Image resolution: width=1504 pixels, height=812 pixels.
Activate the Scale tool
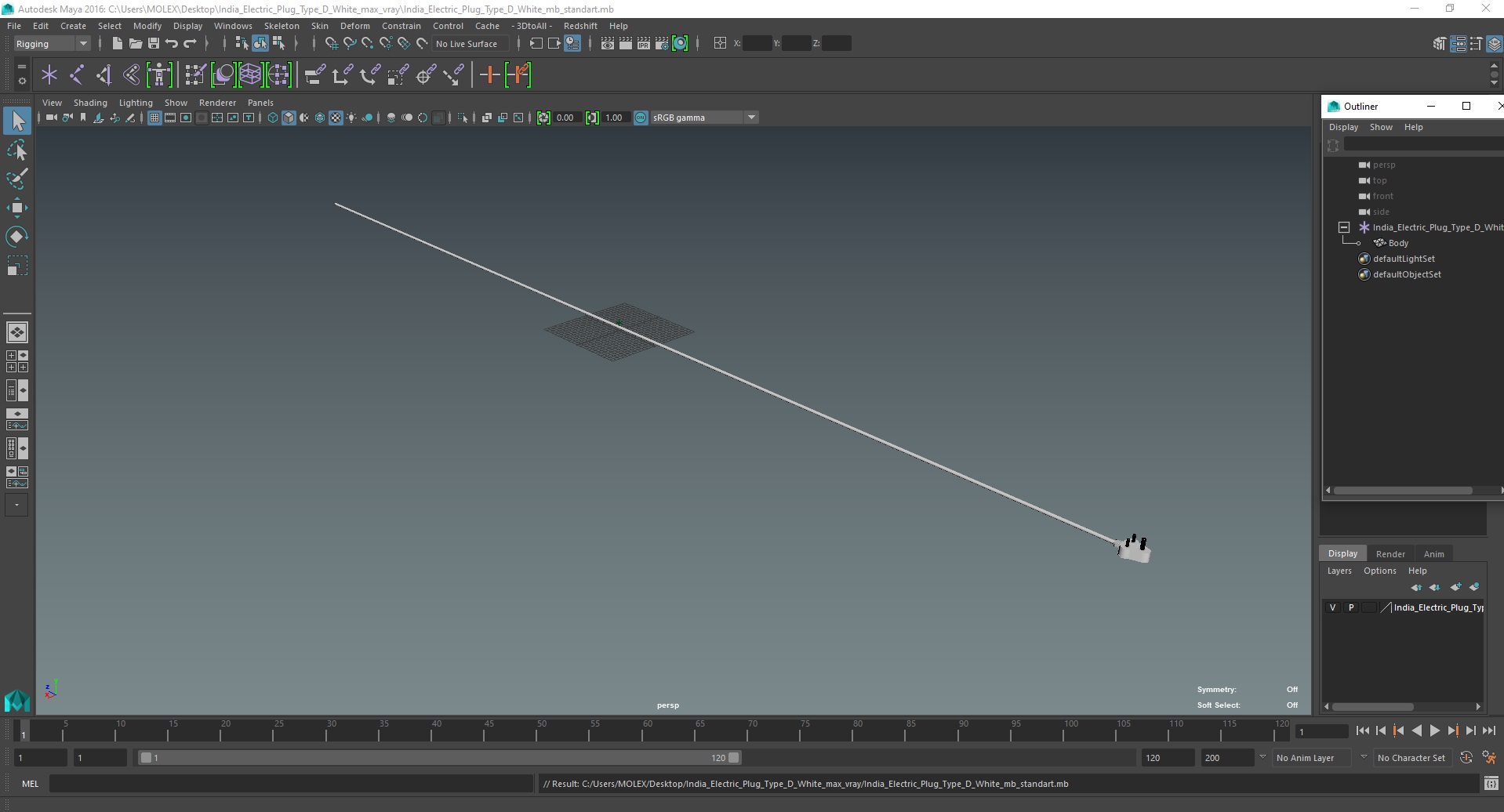coord(17,266)
